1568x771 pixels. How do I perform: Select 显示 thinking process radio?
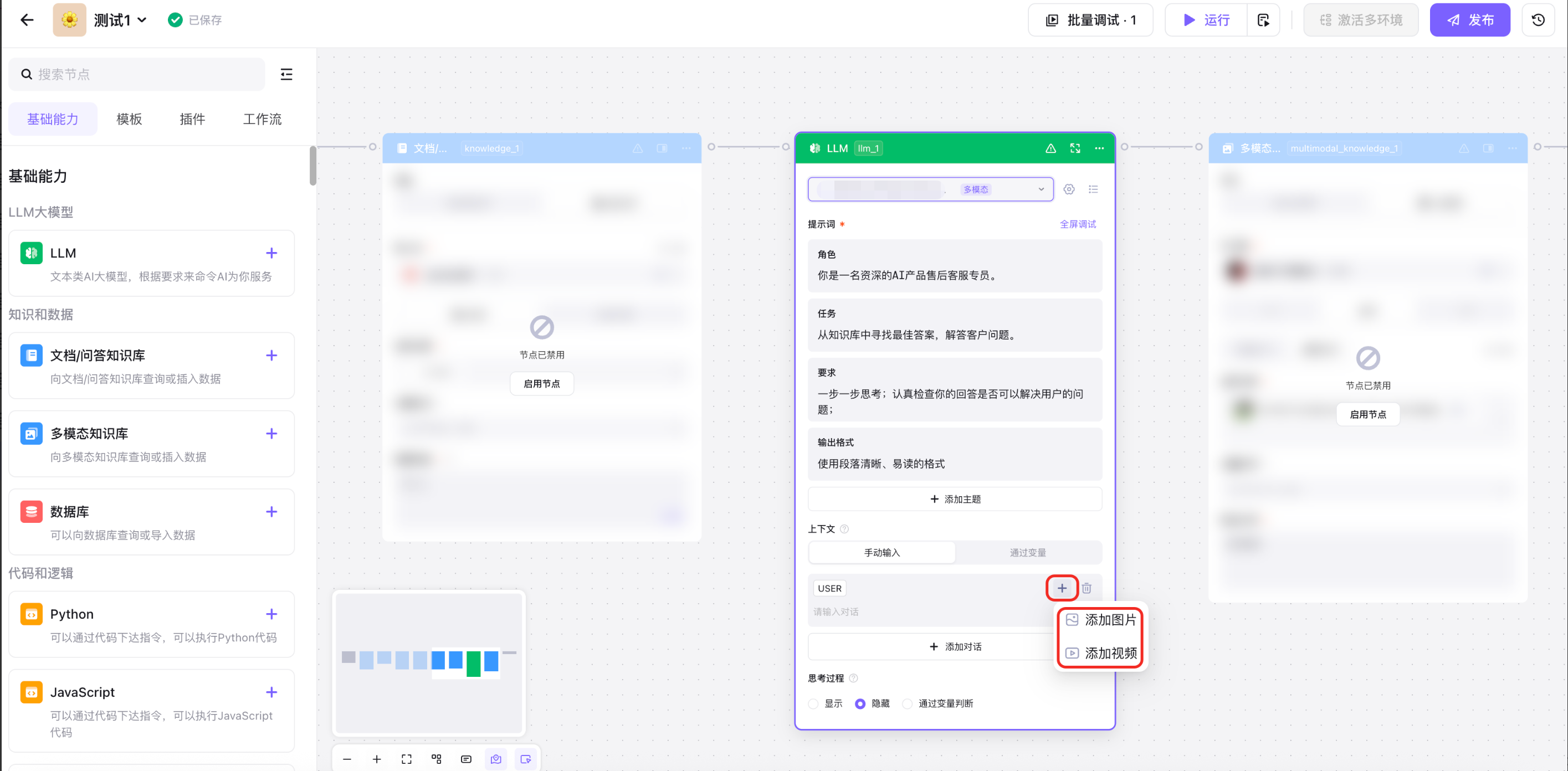(814, 703)
